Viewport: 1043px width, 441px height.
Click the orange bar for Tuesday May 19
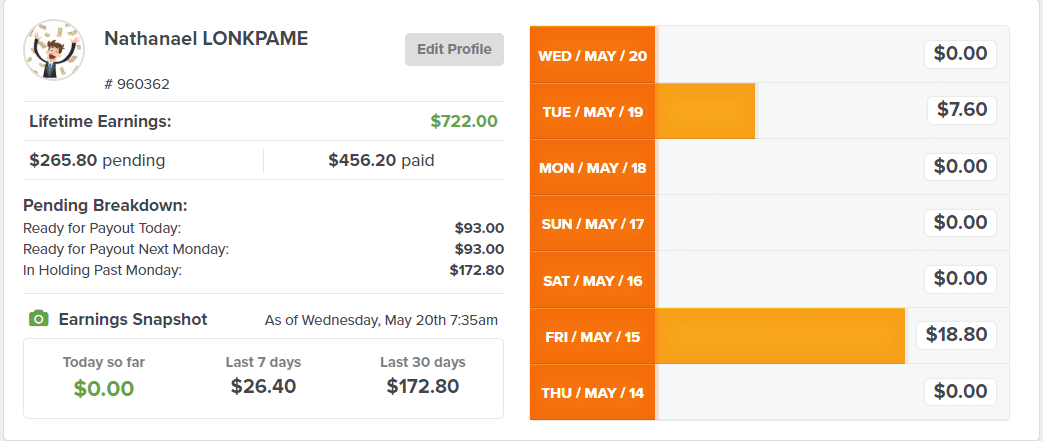[x=705, y=111]
